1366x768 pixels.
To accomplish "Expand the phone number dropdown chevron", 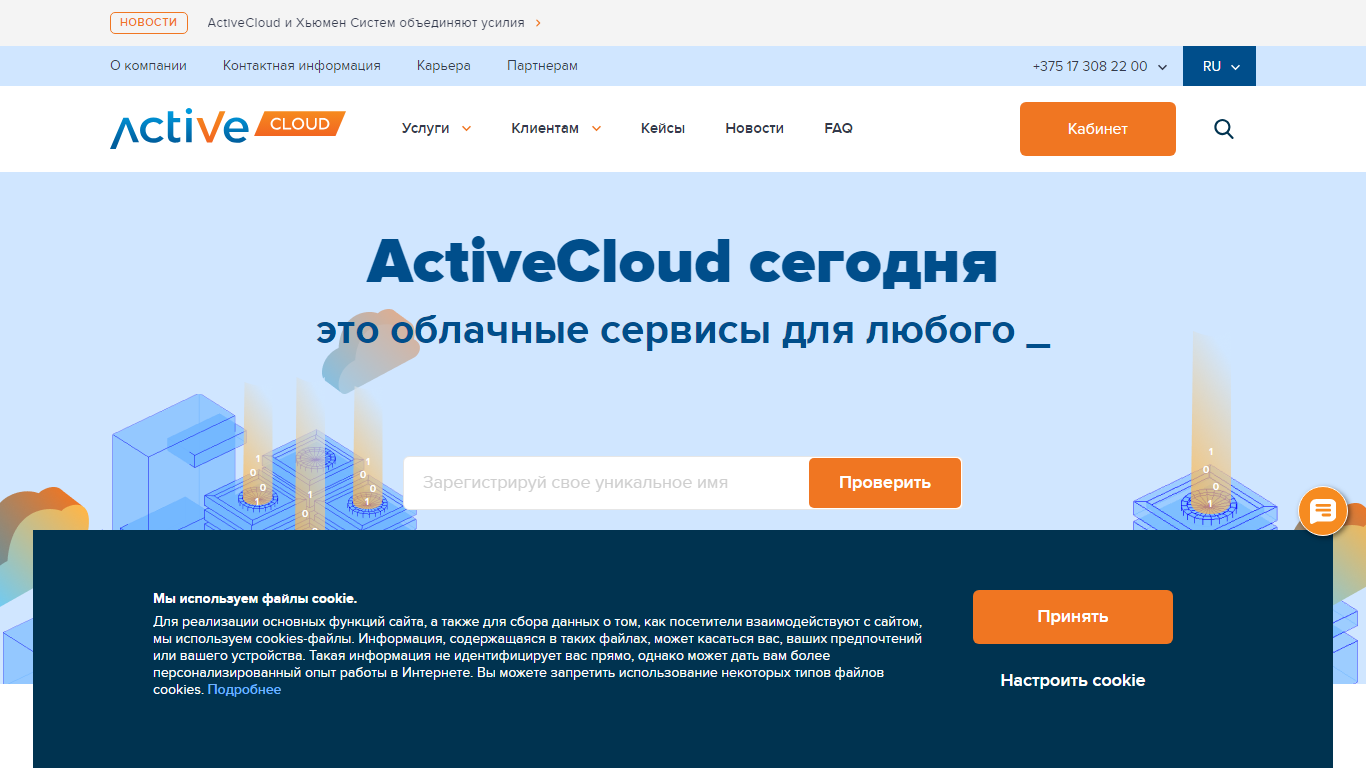I will point(1162,67).
